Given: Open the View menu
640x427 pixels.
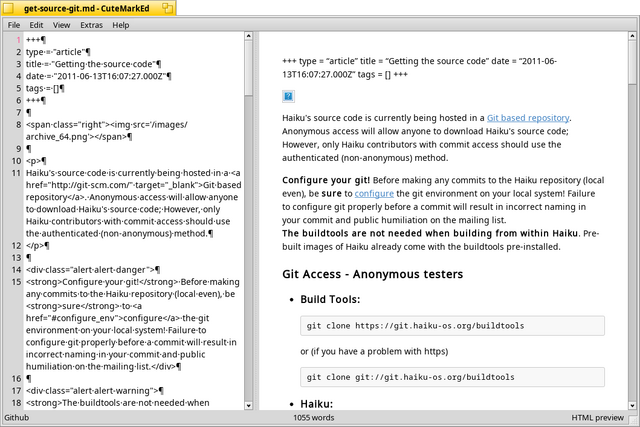Looking at the screenshot, I should coord(62,25).
